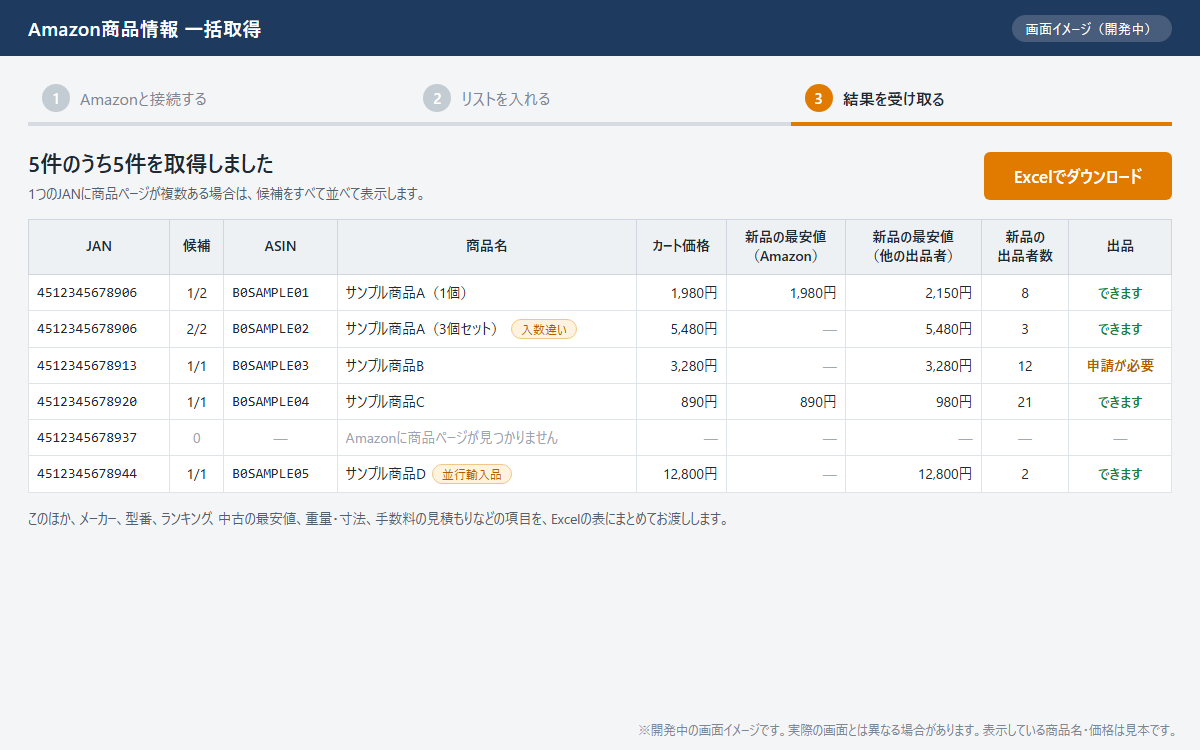Click the 申請が必要 status
The image size is (1200, 750).
pos(1120,366)
